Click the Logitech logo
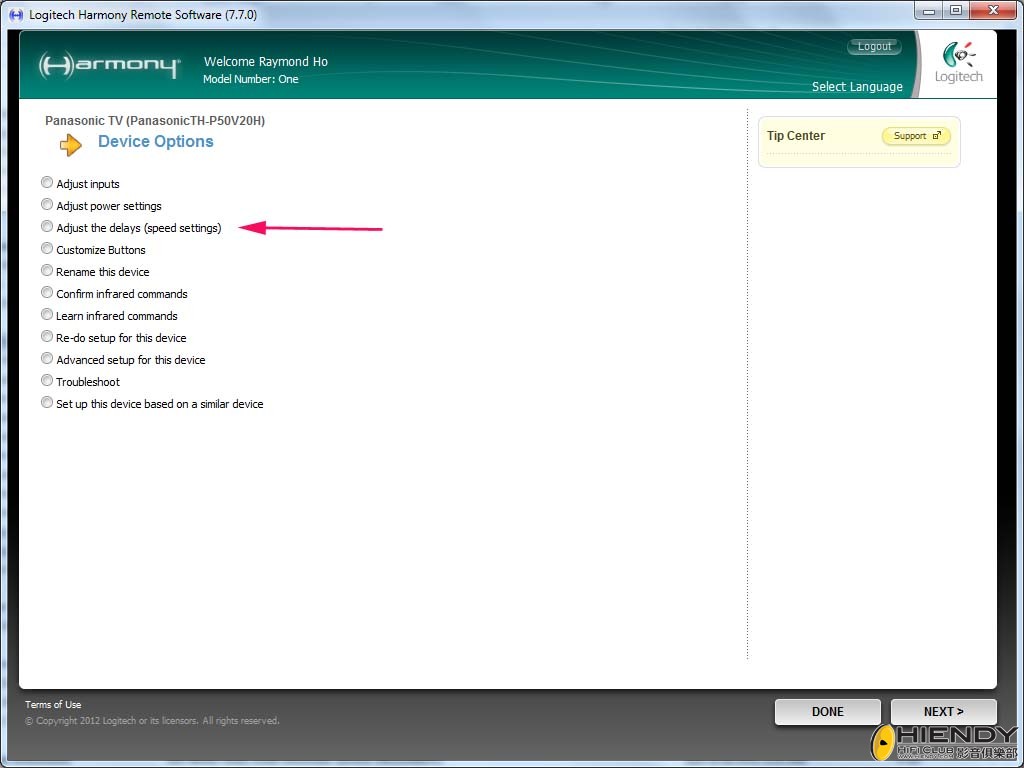 pyautogui.click(x=958, y=64)
